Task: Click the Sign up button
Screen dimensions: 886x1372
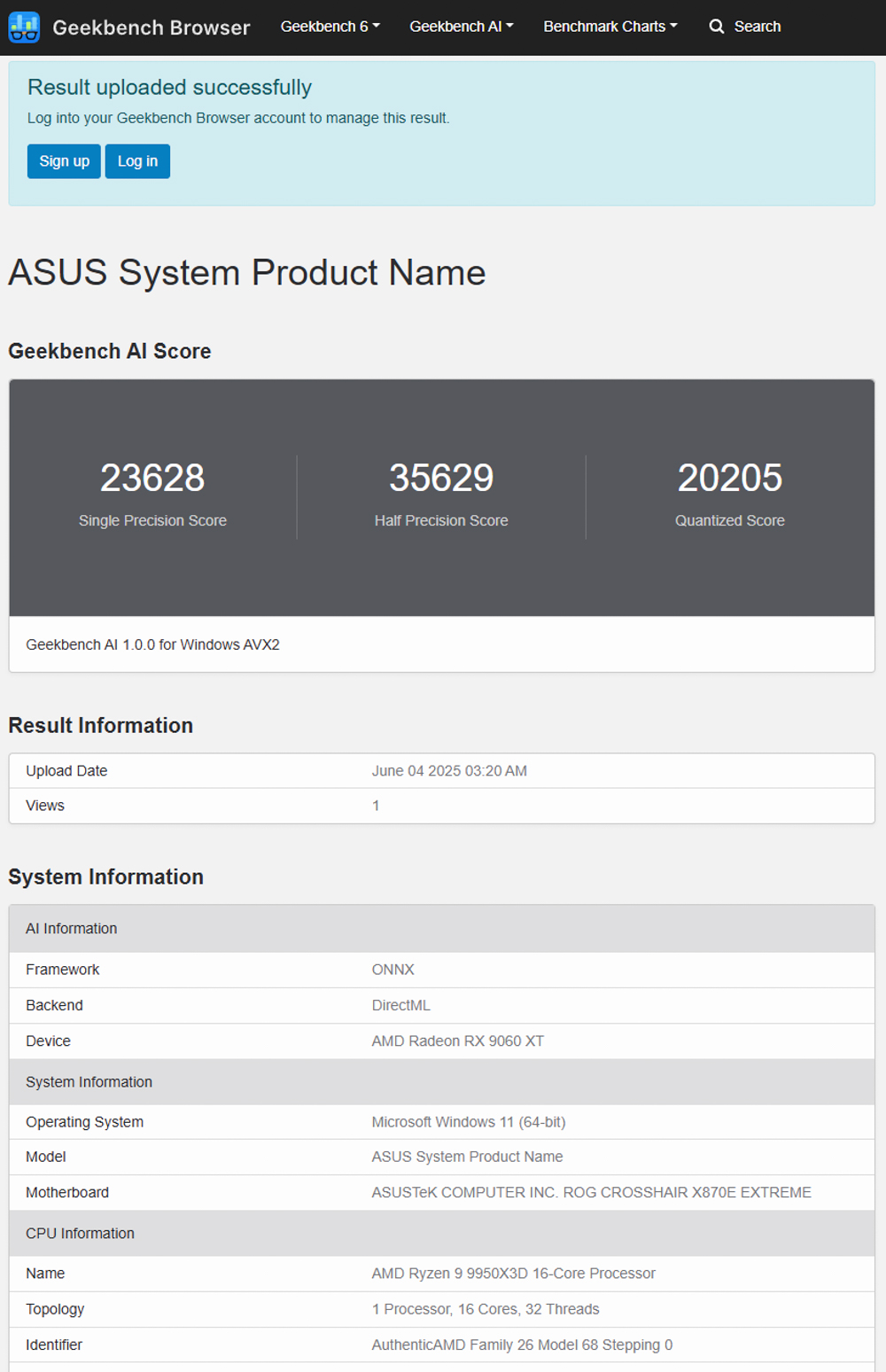Action: (64, 161)
